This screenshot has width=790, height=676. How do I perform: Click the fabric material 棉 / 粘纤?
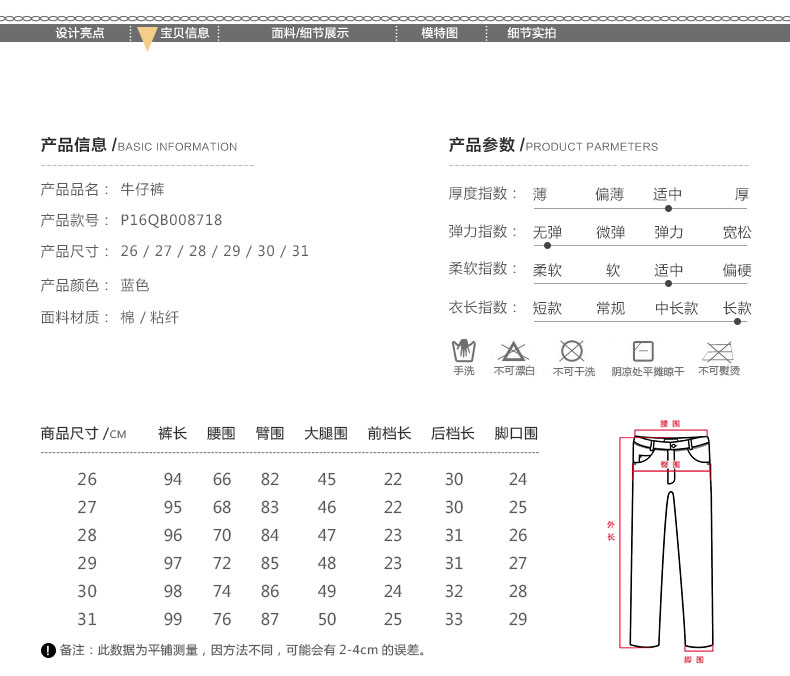tap(150, 317)
